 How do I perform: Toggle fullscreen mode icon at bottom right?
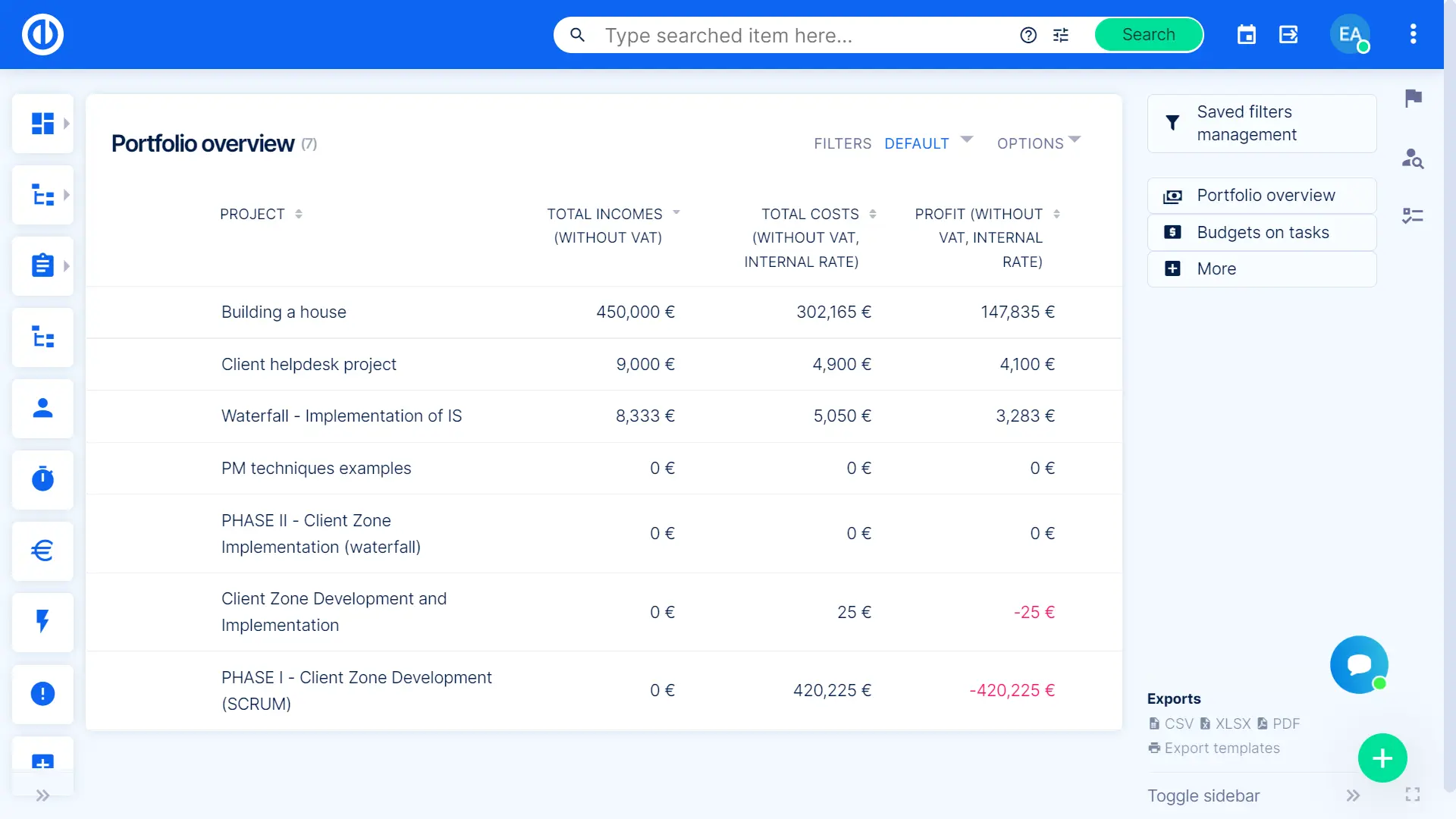point(1412,794)
